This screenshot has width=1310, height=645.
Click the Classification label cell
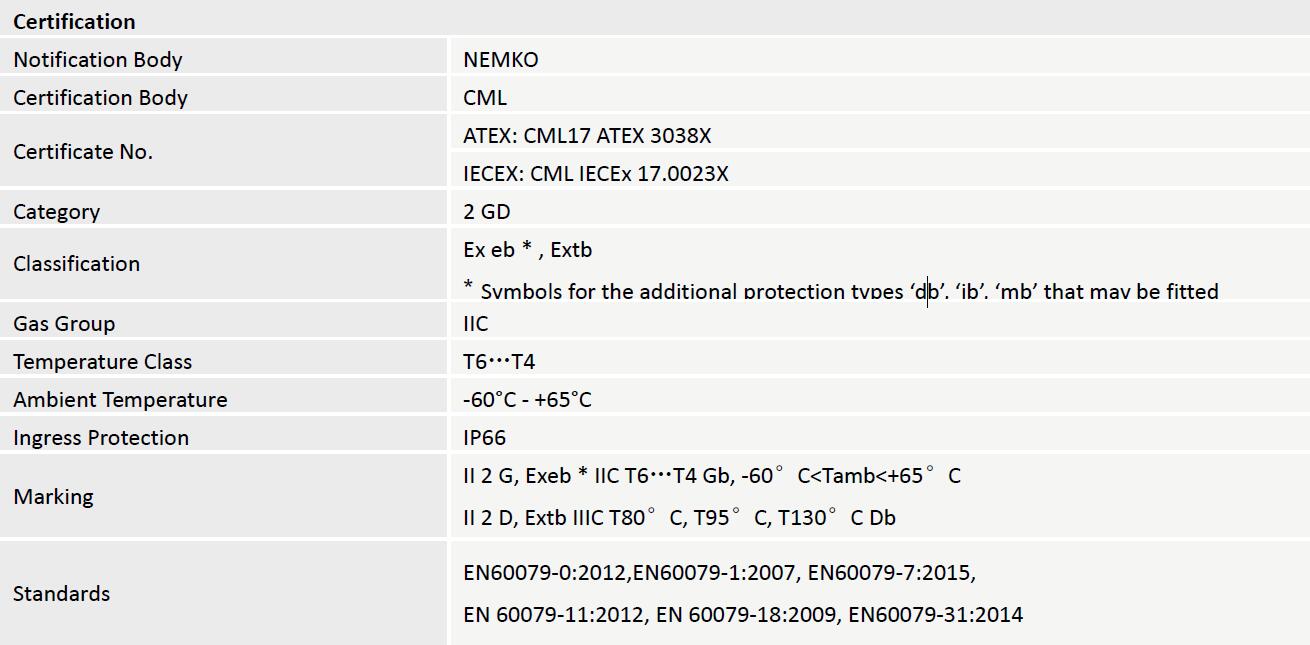[76, 263]
